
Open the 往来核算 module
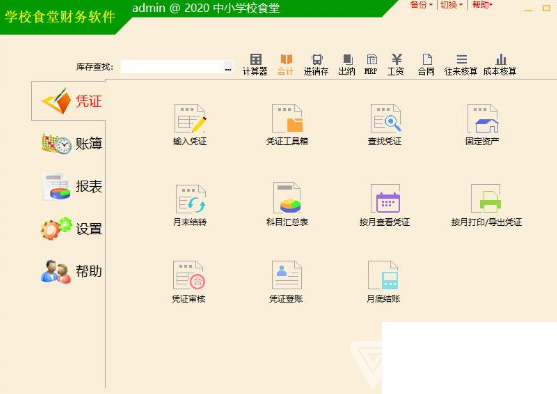click(461, 65)
